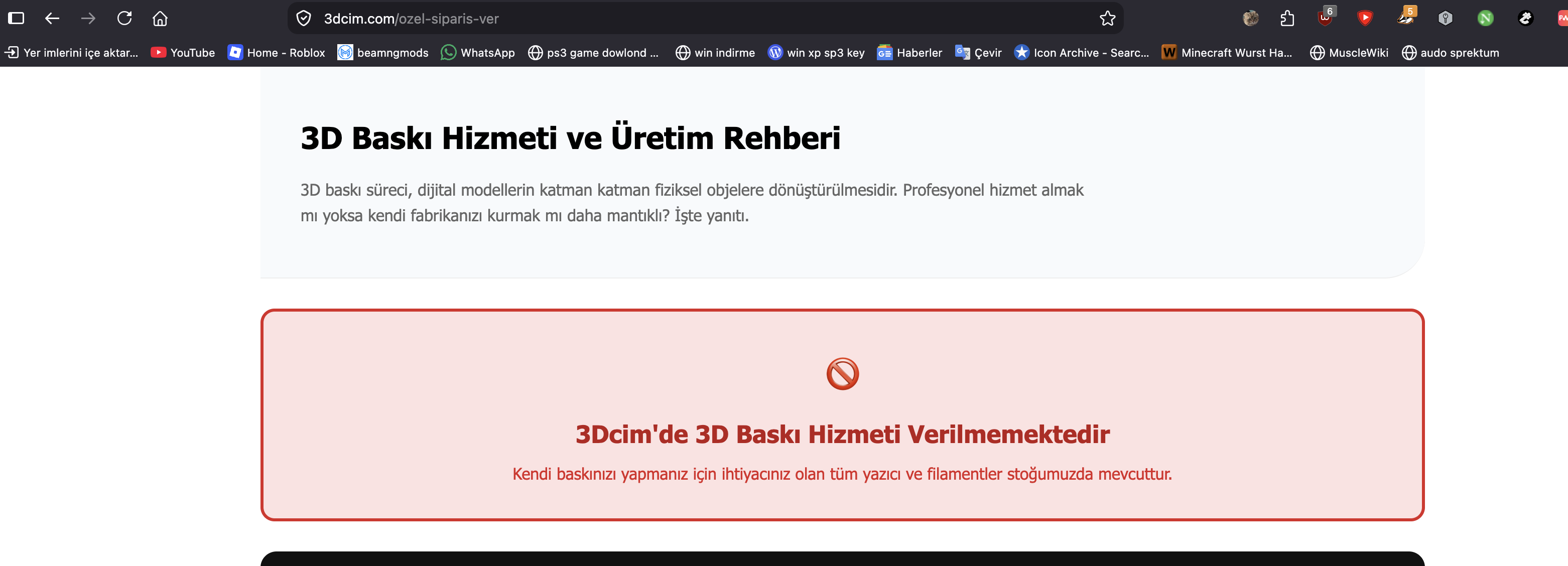Viewport: 1568px width, 566px height.
Task: Click the shield tracking protection icon
Action: (304, 18)
